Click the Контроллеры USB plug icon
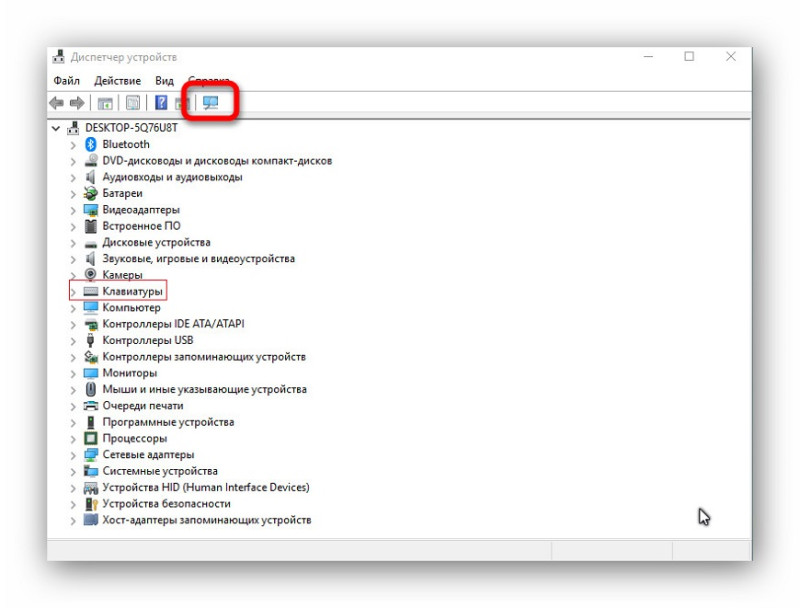This screenshot has width=800, height=608. click(90, 340)
